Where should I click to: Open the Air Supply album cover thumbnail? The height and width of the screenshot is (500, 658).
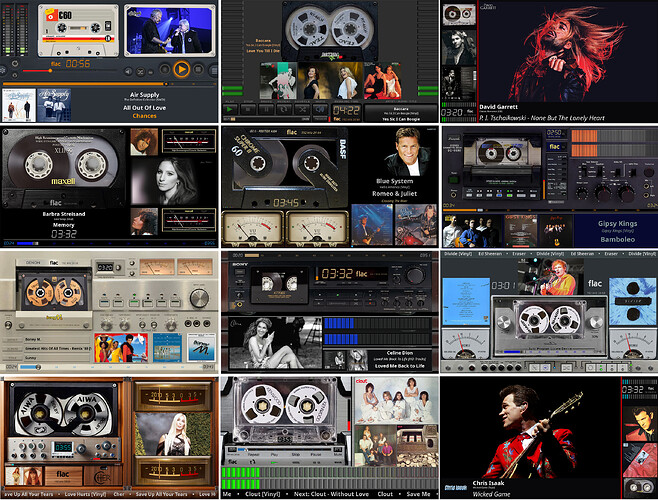pos(54,105)
